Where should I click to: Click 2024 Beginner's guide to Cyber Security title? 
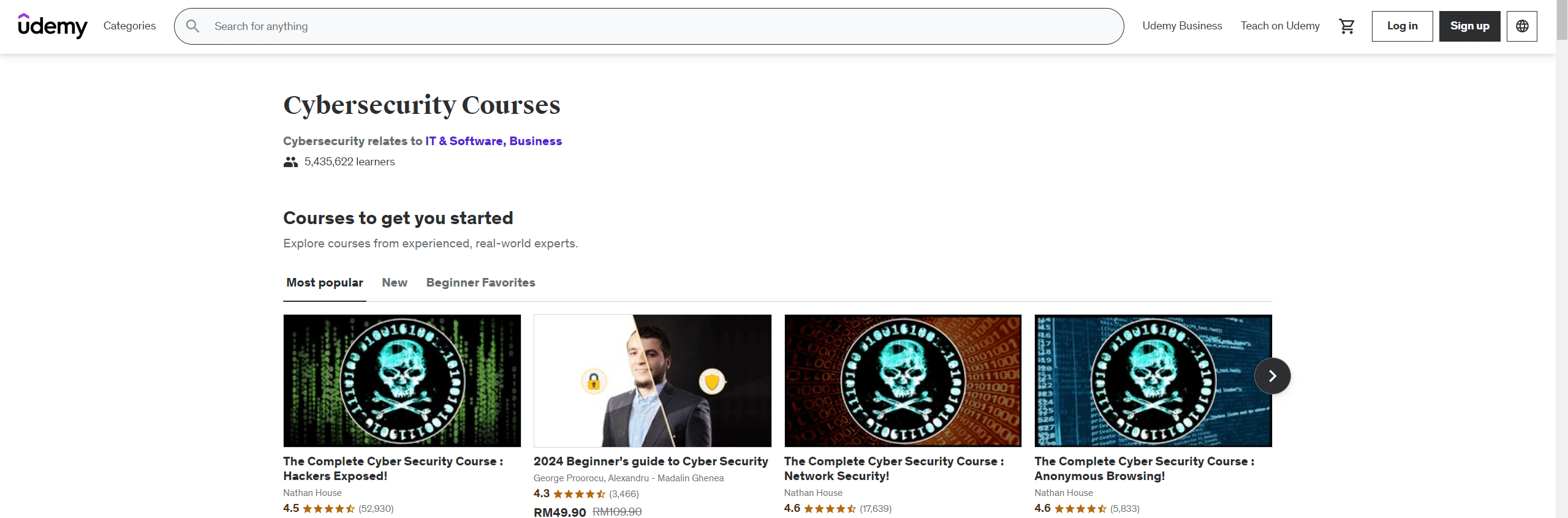click(651, 462)
